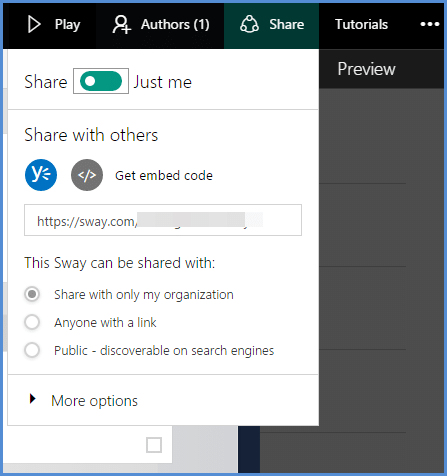Click the Play label text
Image resolution: width=447 pixels, height=476 pixels.
[68, 25]
